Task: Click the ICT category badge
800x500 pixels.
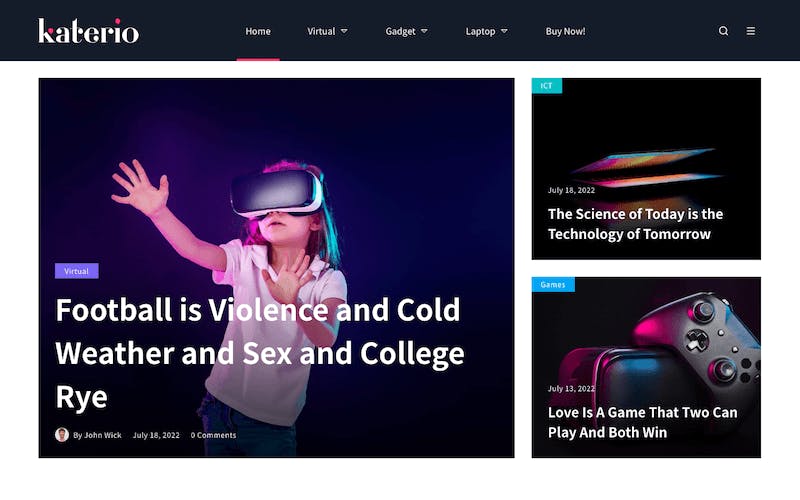Action: [546, 86]
